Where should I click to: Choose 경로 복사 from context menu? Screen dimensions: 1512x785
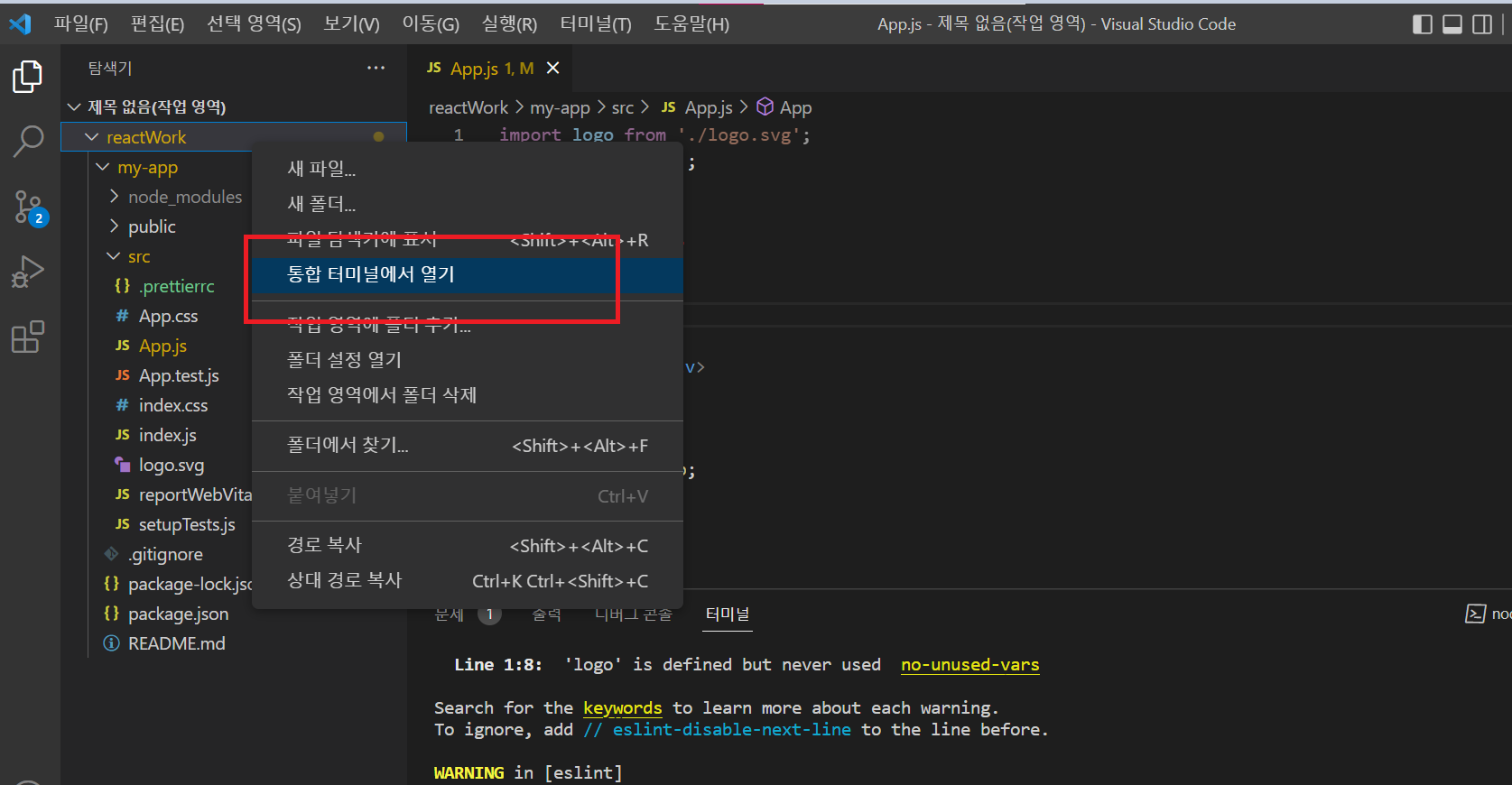pyautogui.click(x=468, y=545)
